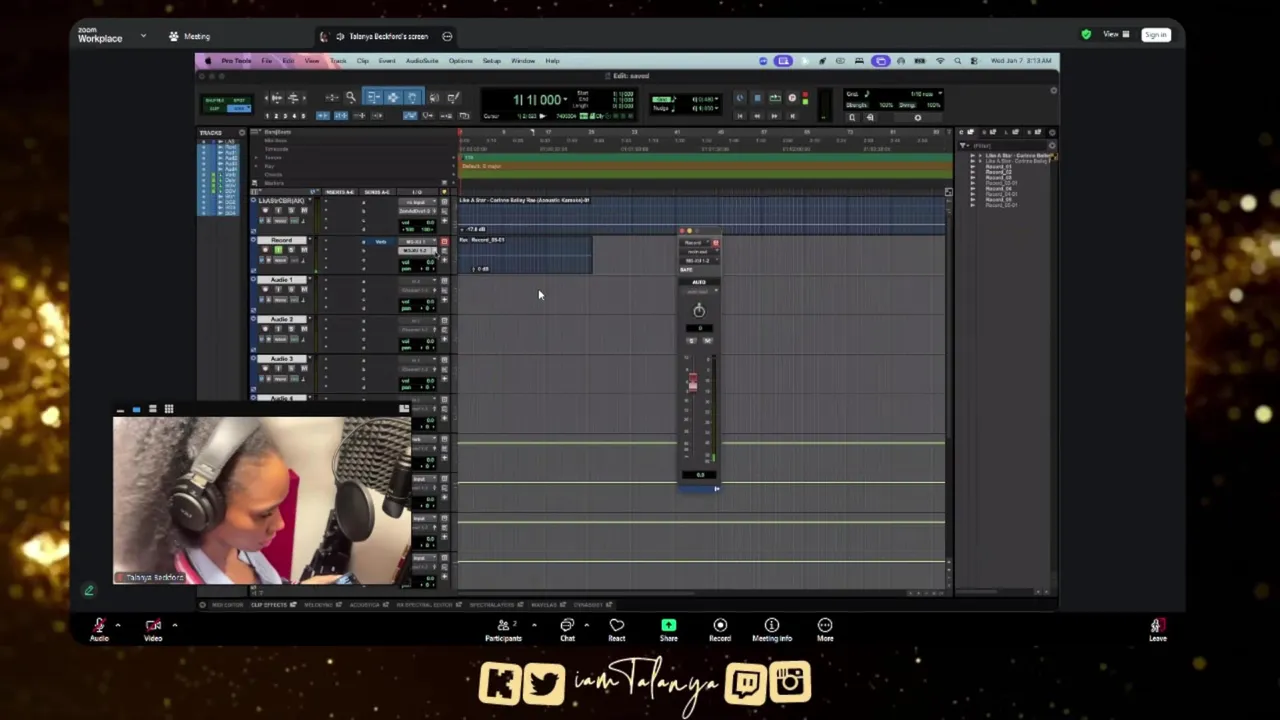Click Zoom Leave icon

tap(1157, 626)
